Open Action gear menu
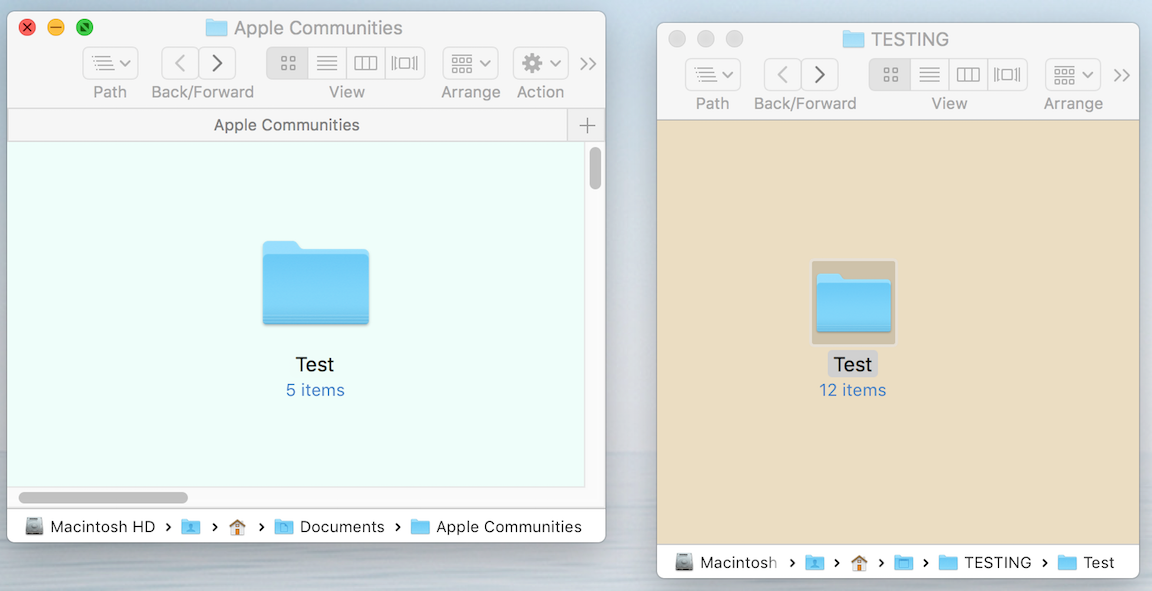 tap(540, 63)
